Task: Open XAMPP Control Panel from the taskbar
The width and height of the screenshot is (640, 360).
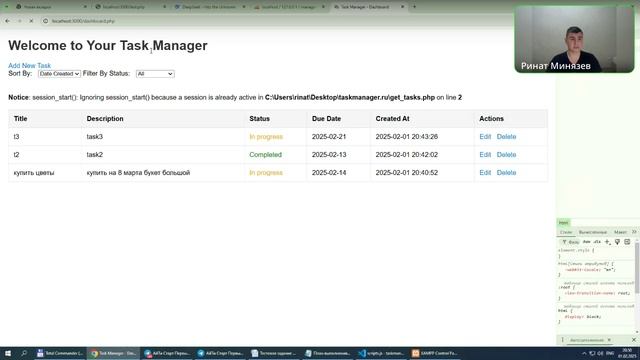Action: click(435, 353)
